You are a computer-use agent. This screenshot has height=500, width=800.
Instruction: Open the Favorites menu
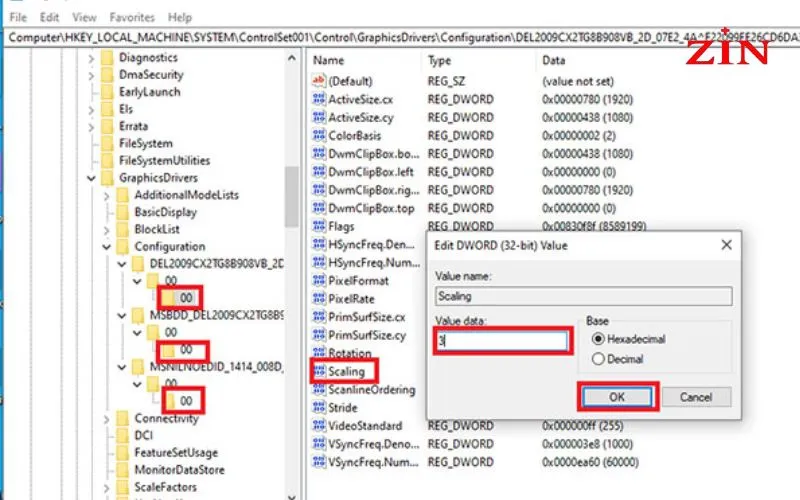132,17
